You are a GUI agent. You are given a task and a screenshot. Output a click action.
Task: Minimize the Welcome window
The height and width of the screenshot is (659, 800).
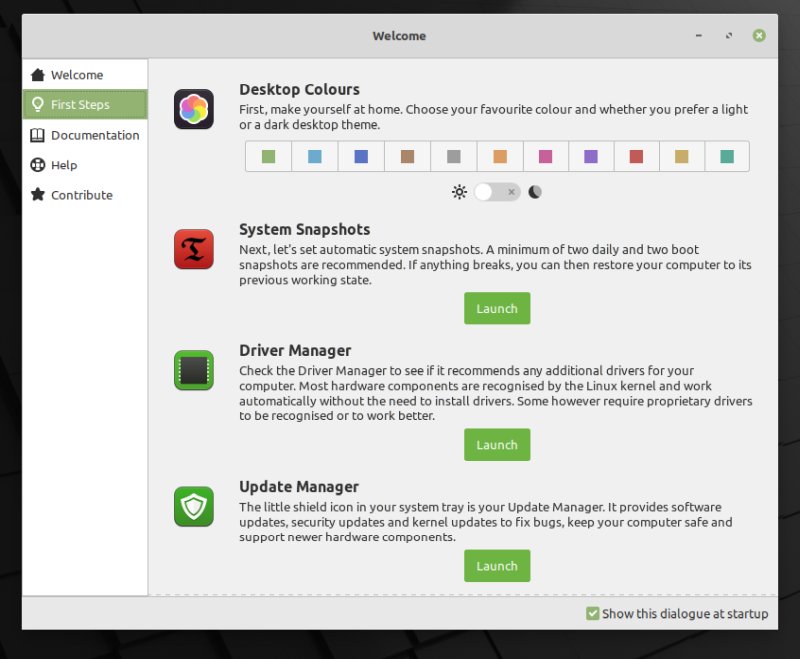pyautogui.click(x=699, y=36)
